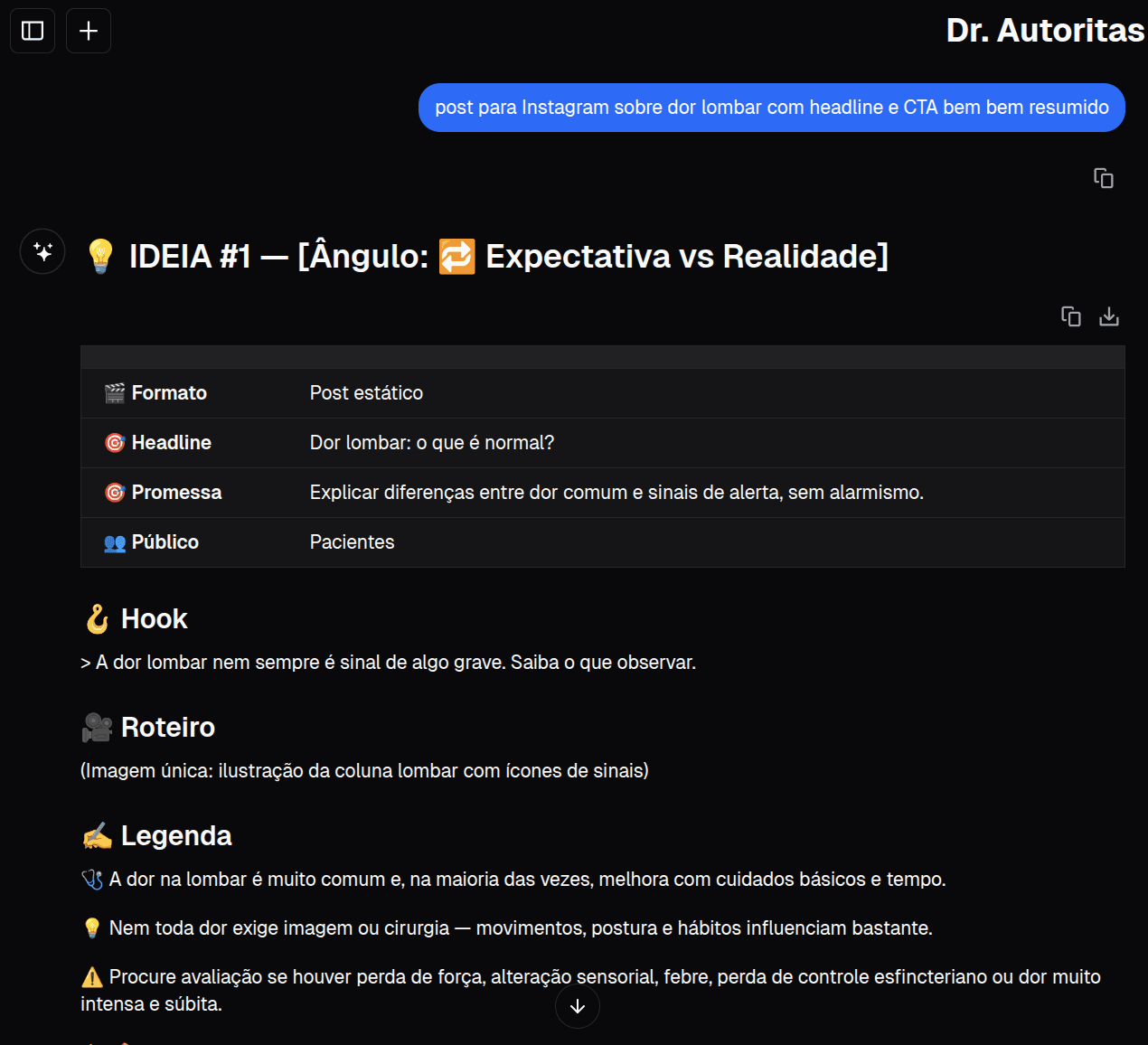The width and height of the screenshot is (1148, 1045).
Task: Toggle the sidebar panel open
Action: [32, 30]
